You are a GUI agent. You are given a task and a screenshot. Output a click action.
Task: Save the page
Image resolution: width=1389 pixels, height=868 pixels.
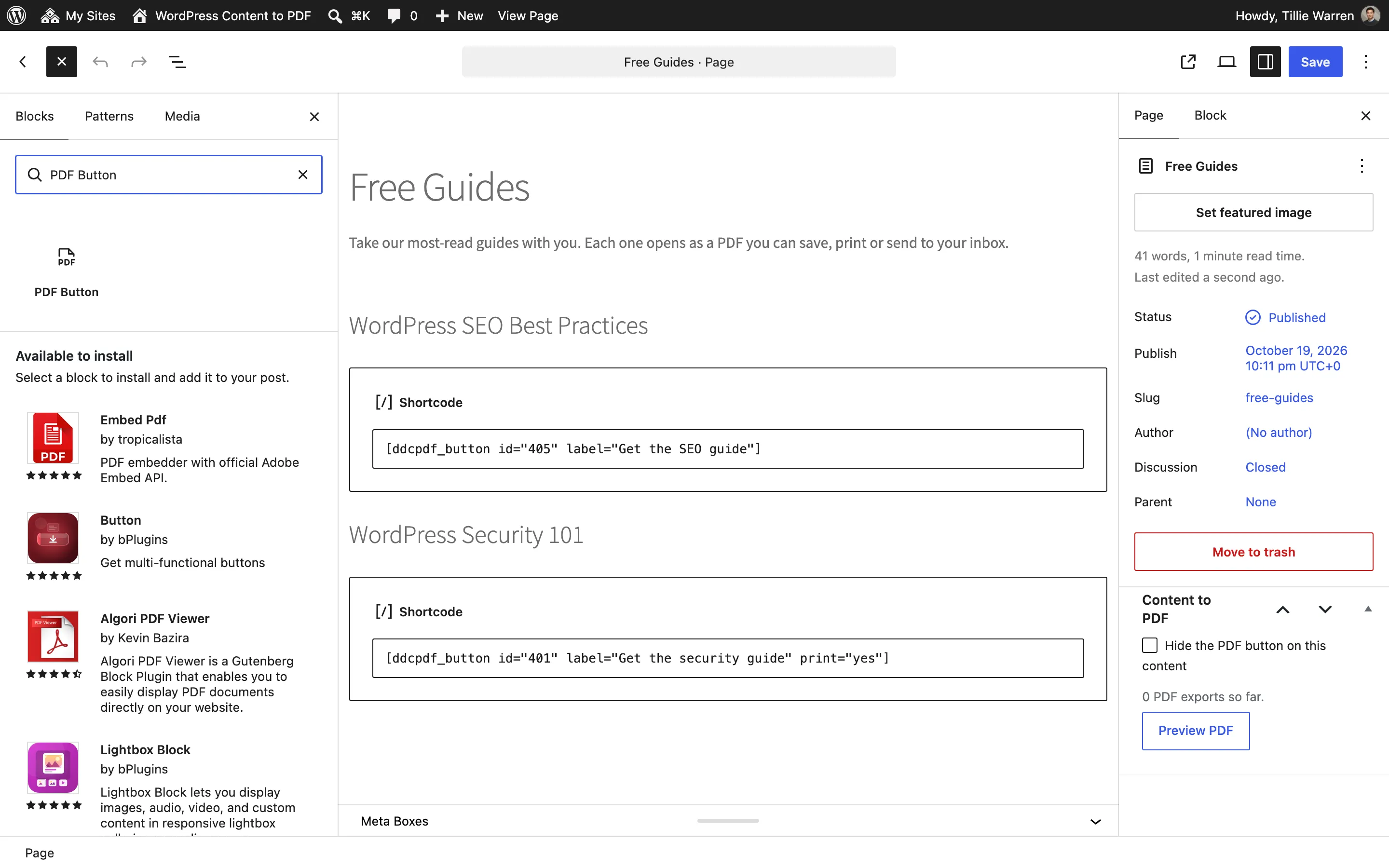(1315, 61)
